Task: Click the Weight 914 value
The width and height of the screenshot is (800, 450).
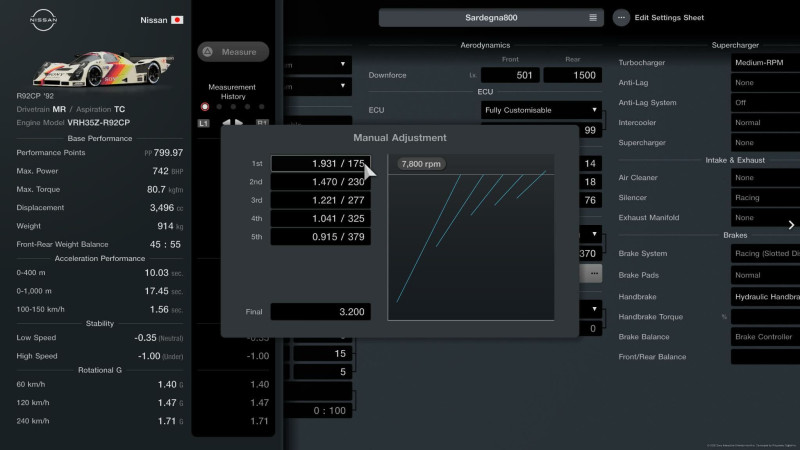Action: point(165,226)
